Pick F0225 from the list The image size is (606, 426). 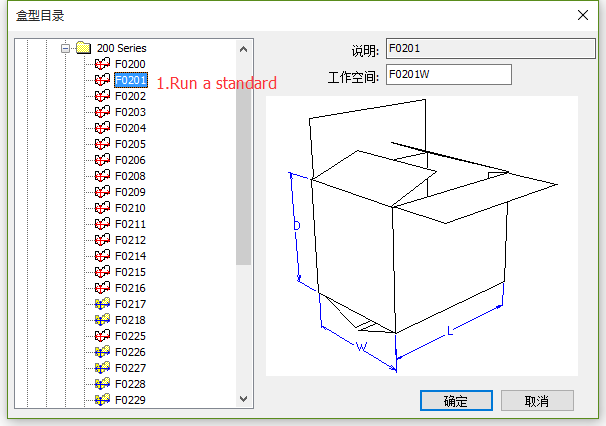(x=130, y=336)
